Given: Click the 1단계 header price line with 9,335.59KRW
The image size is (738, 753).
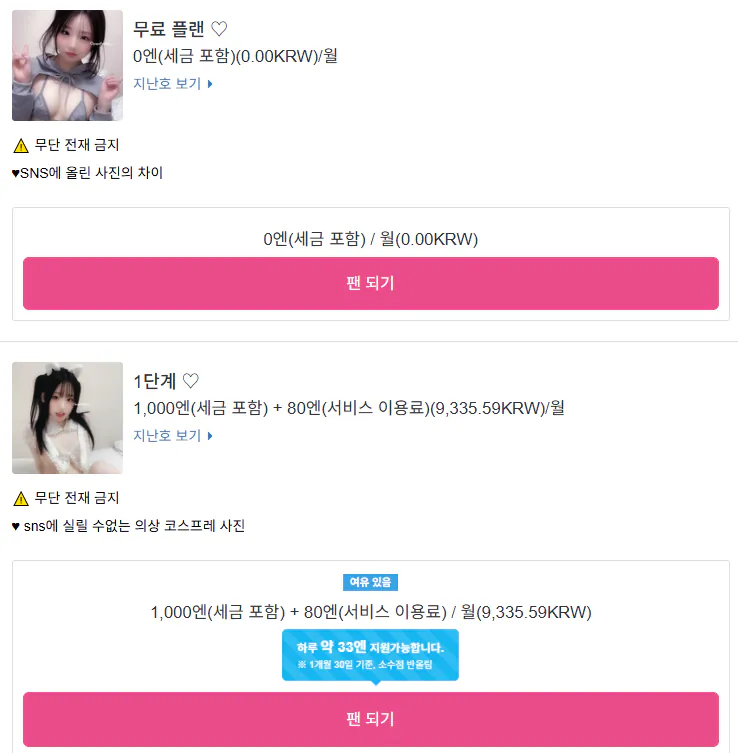Looking at the screenshot, I should point(349,408).
